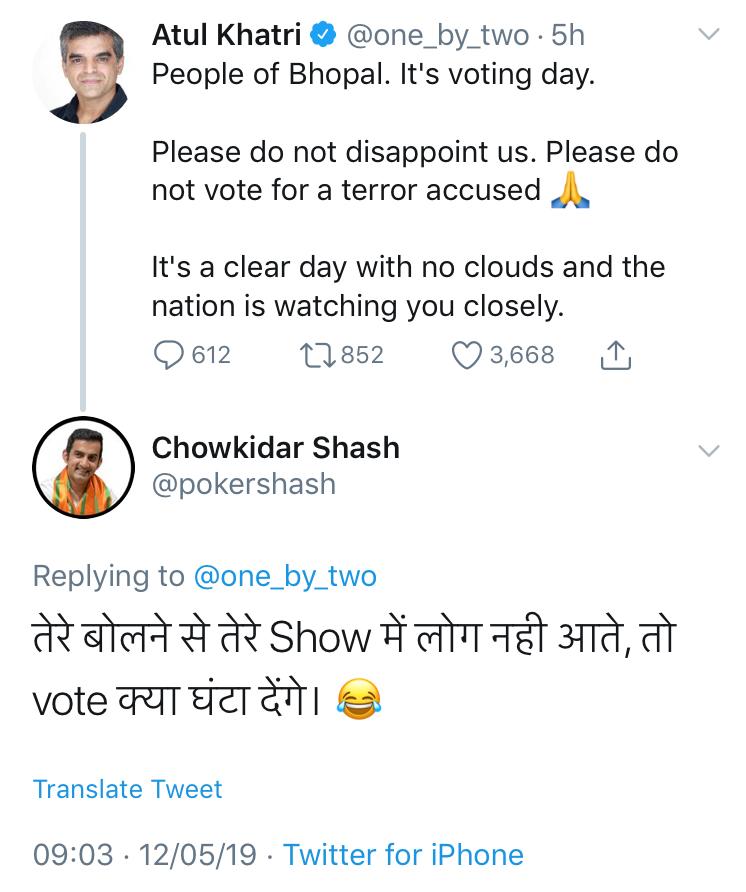The width and height of the screenshot is (746, 892).
Task: Click the Atul Khatri display name
Action: [226, 35]
